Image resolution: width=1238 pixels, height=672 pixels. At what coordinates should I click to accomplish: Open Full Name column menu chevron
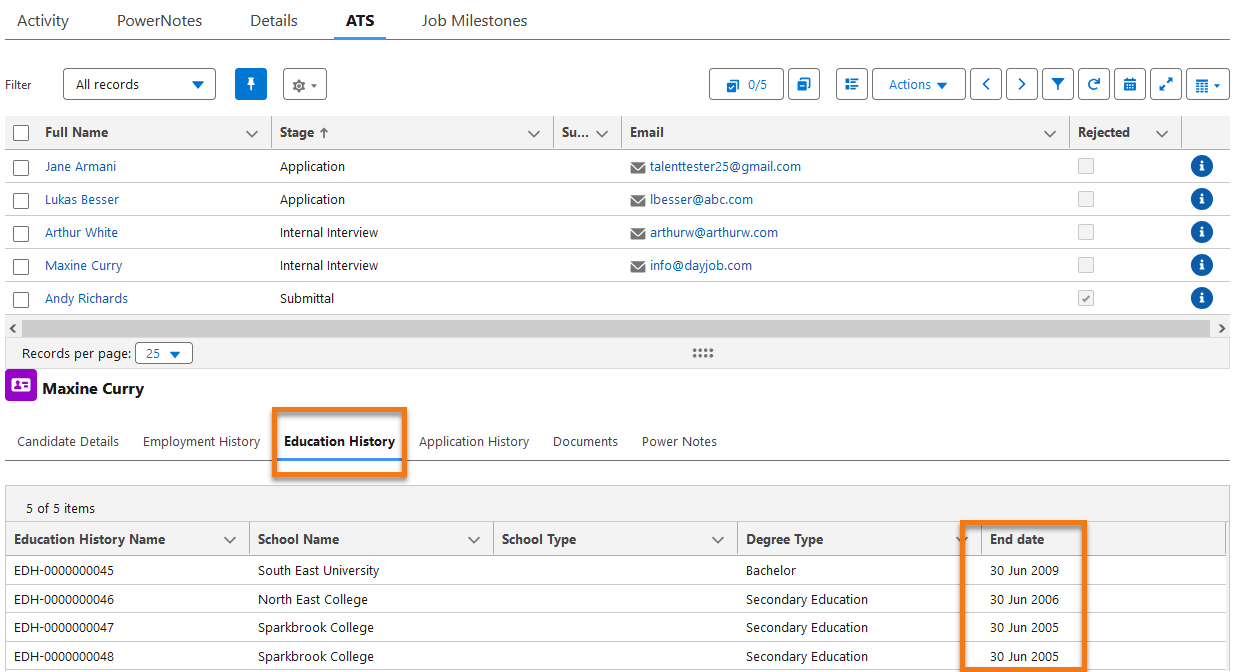252,133
